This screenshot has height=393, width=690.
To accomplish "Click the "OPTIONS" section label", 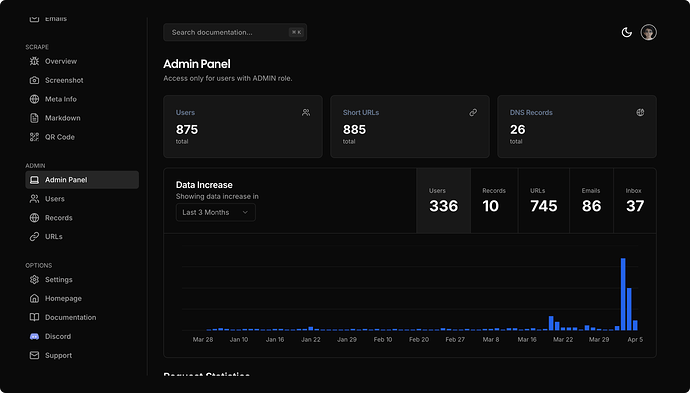I will (39, 265).
